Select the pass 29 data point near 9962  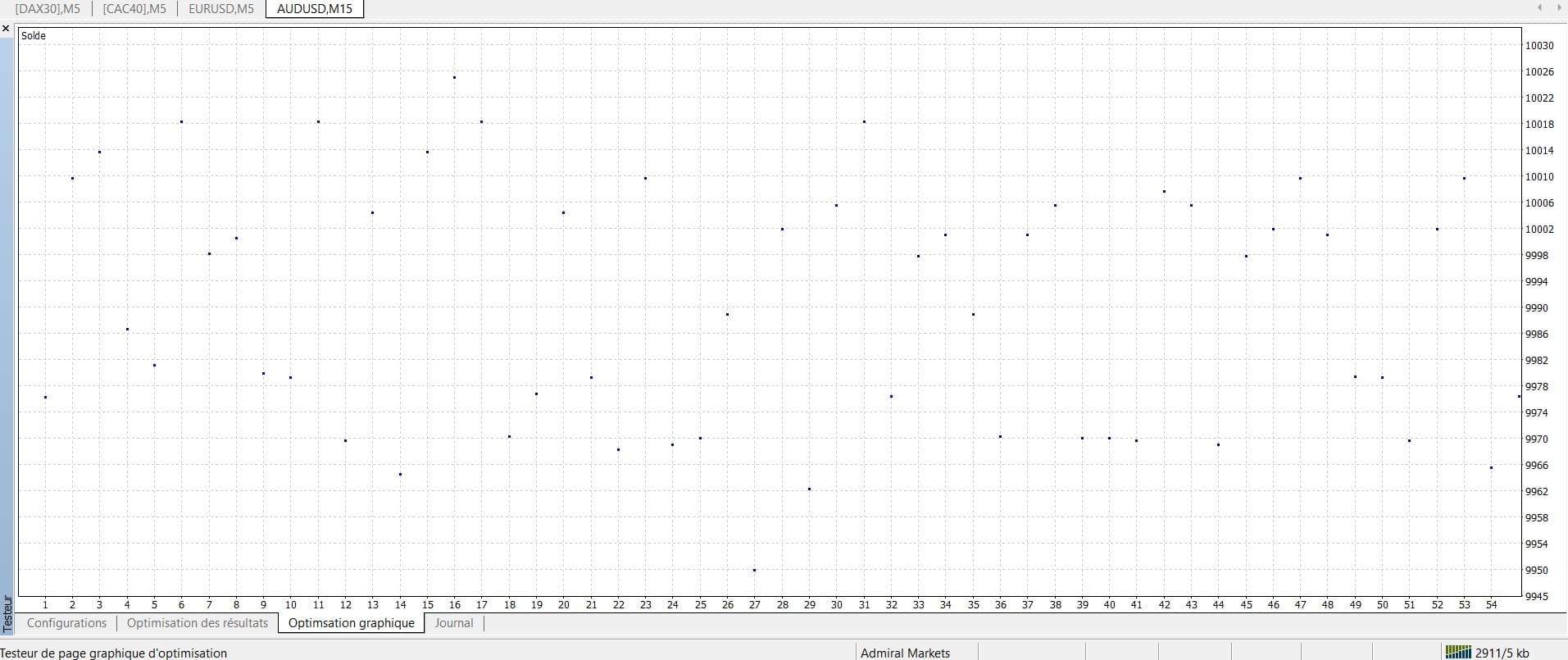coord(810,489)
